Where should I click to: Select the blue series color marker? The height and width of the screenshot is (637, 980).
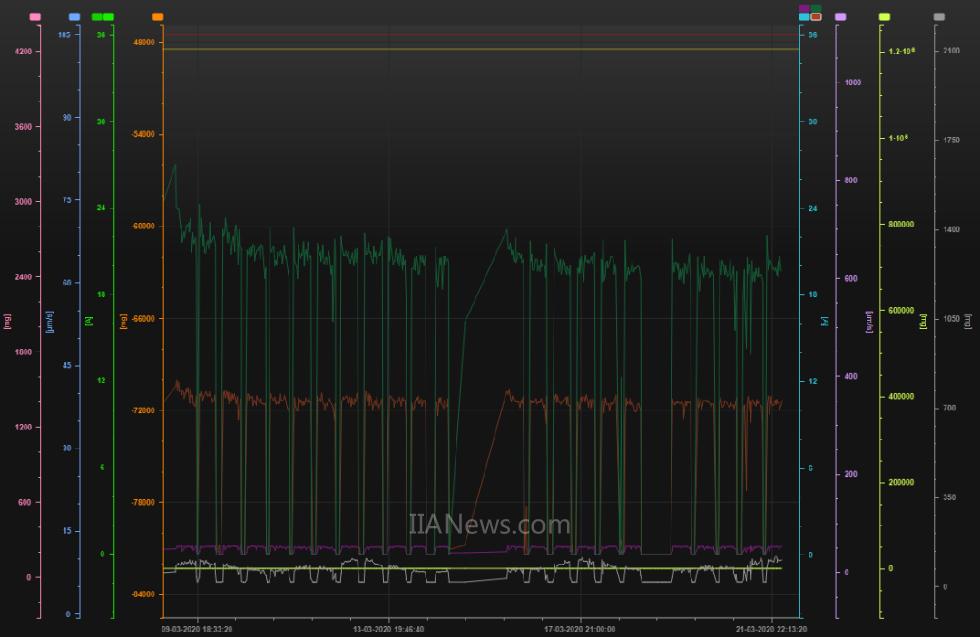click(x=74, y=17)
